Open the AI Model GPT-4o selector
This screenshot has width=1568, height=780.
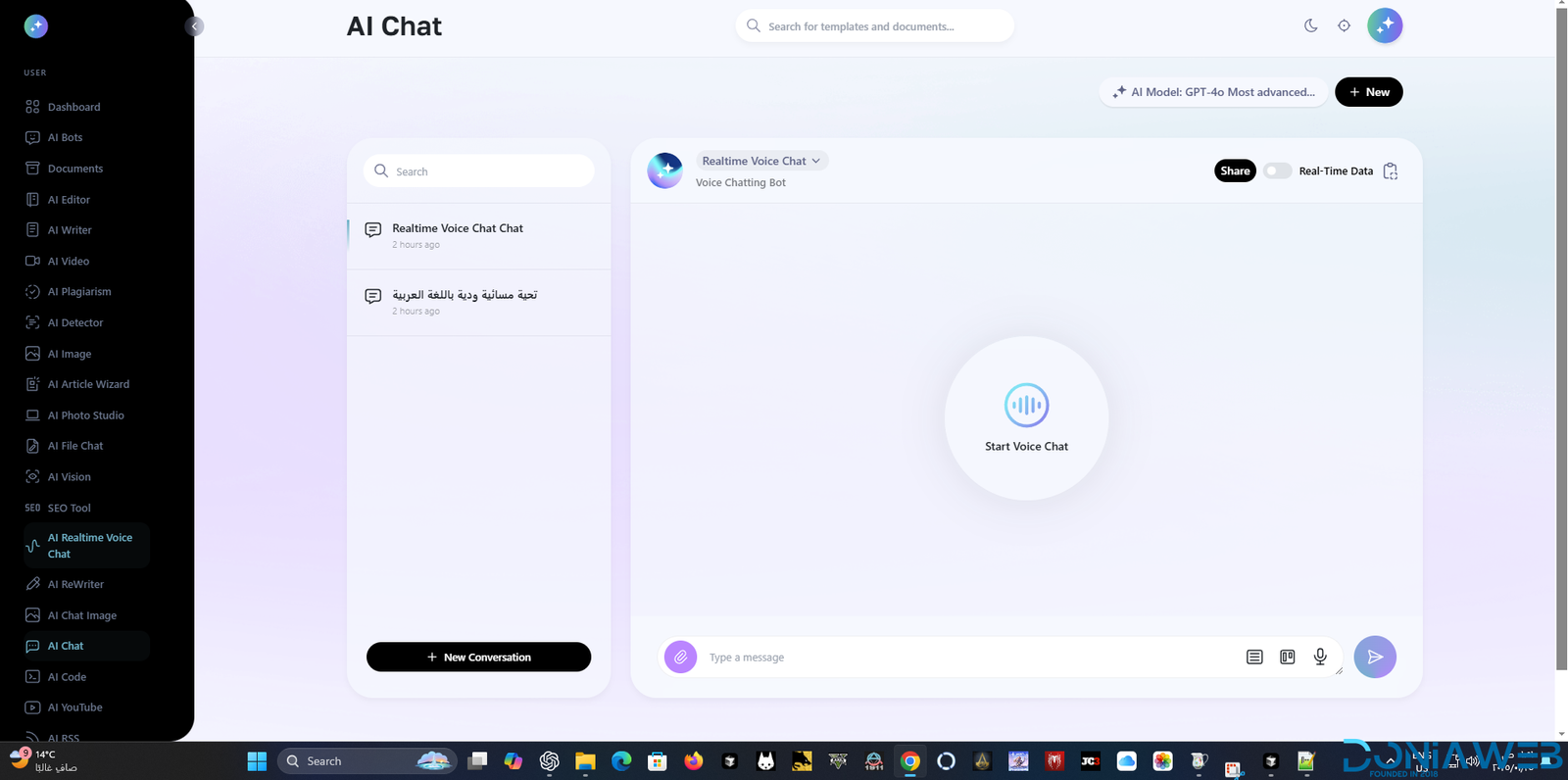click(x=1213, y=92)
